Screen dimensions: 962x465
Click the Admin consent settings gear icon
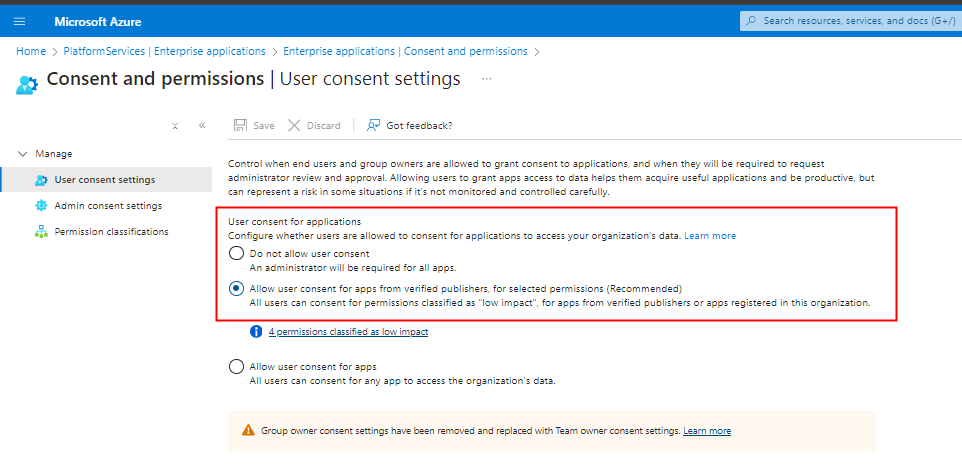41,206
